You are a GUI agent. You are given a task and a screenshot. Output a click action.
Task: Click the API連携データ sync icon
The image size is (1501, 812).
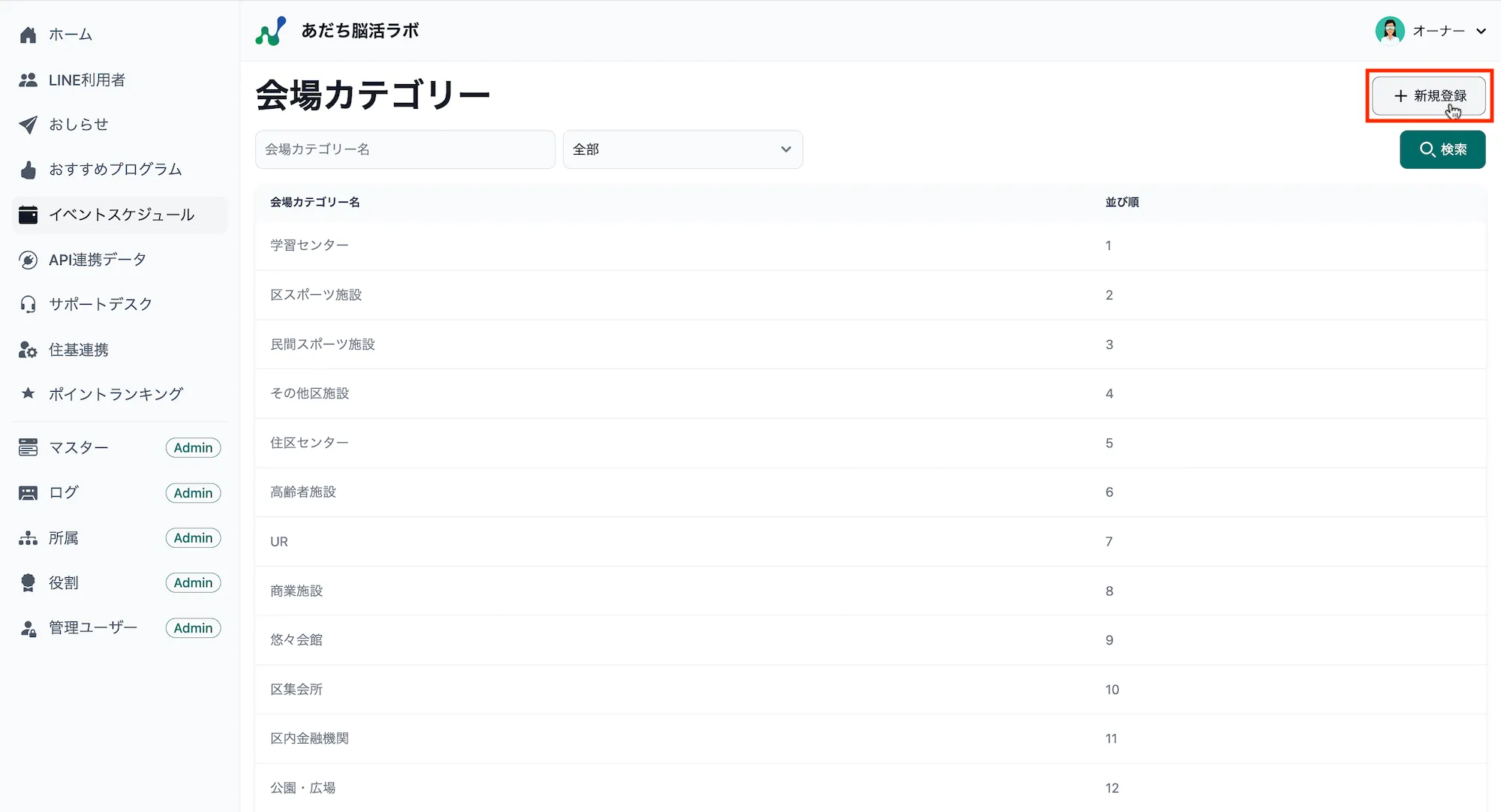28,260
